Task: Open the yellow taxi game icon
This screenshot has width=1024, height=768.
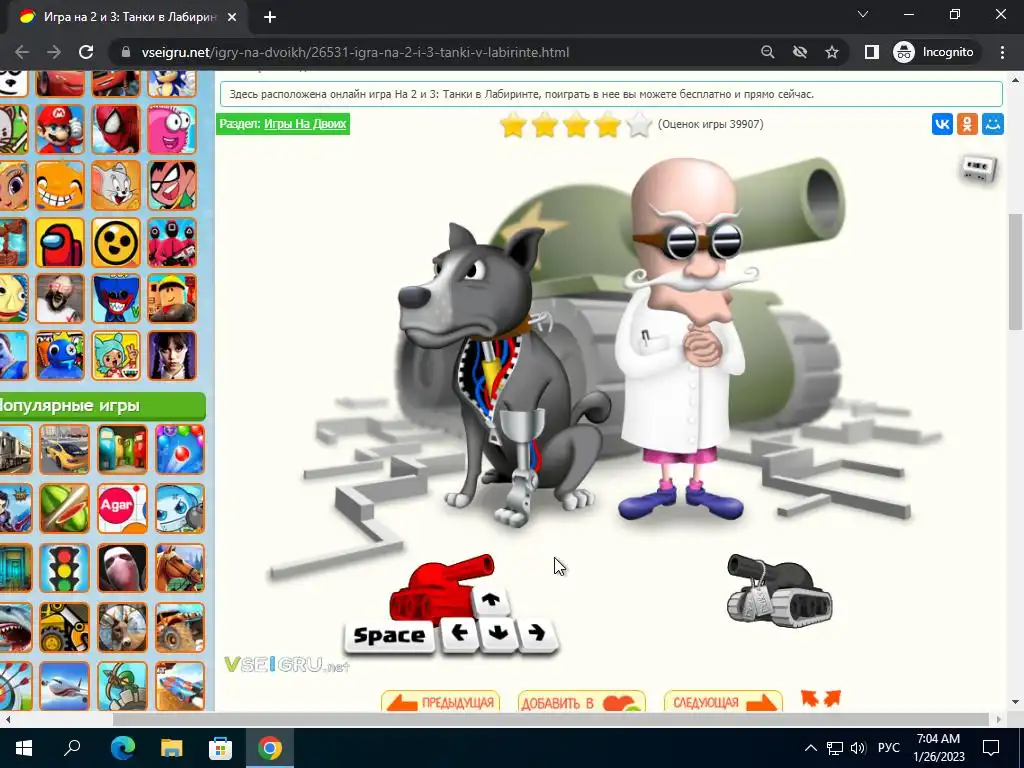Action: coord(64,449)
